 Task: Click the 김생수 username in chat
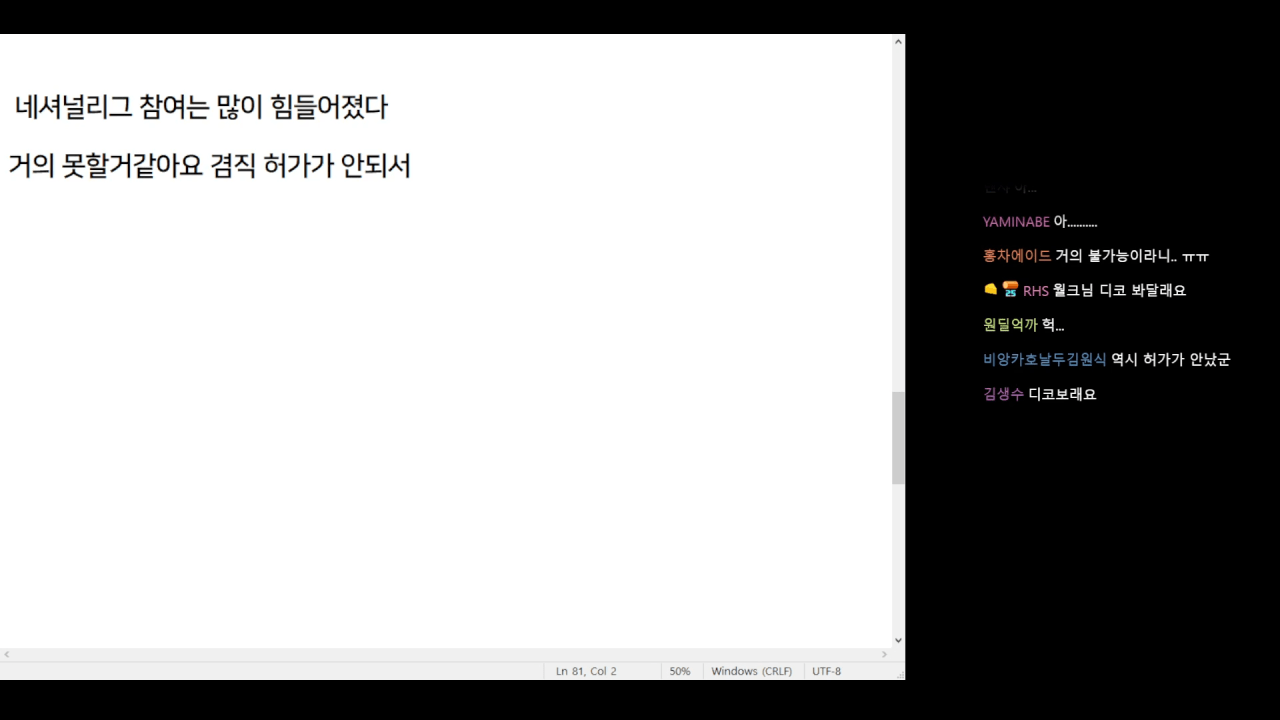[1003, 394]
